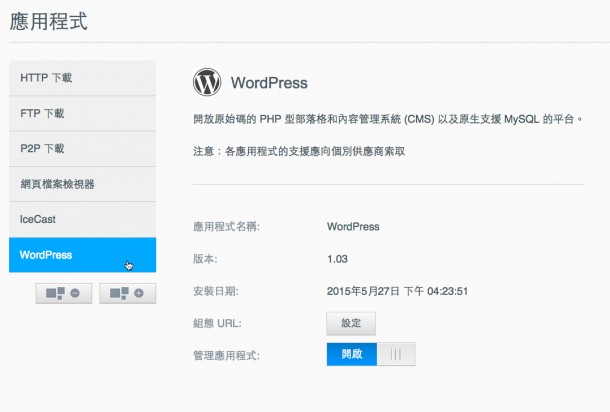The image size is (610, 412).
Task: Click the 應用程式名稱 label
Action: tap(226, 226)
